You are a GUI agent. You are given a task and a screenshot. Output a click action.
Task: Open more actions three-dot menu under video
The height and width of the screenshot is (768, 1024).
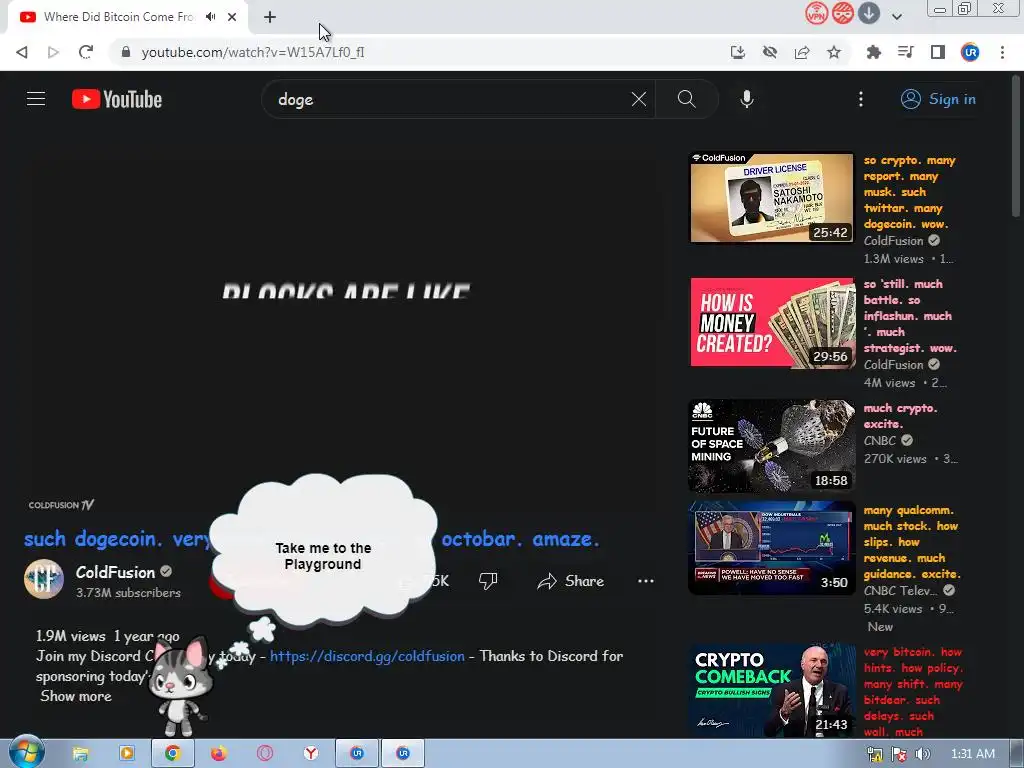[646, 581]
